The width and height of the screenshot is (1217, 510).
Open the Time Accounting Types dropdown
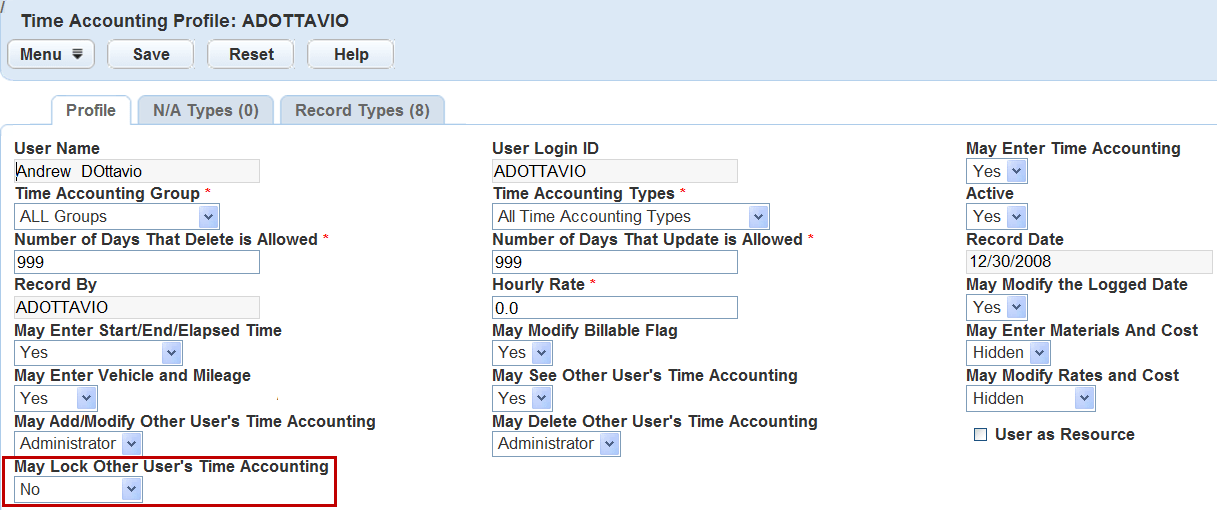[x=631, y=217]
